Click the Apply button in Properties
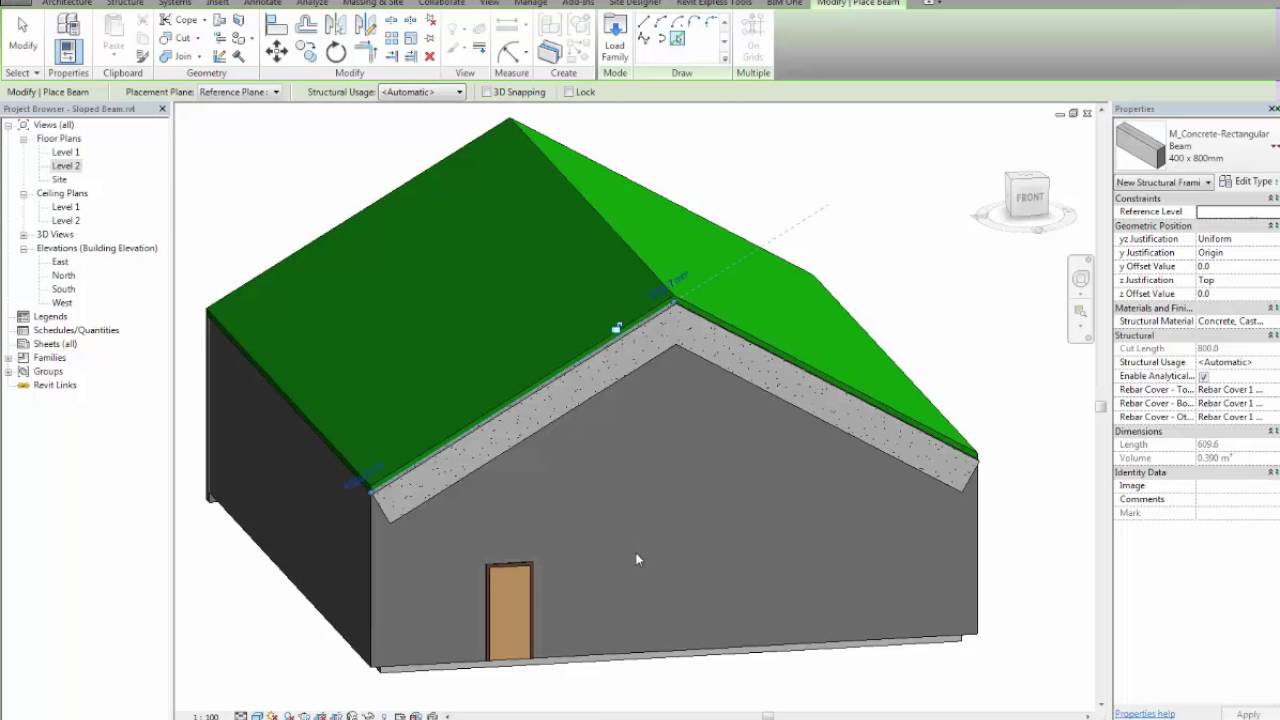The height and width of the screenshot is (720, 1280). (1248, 714)
